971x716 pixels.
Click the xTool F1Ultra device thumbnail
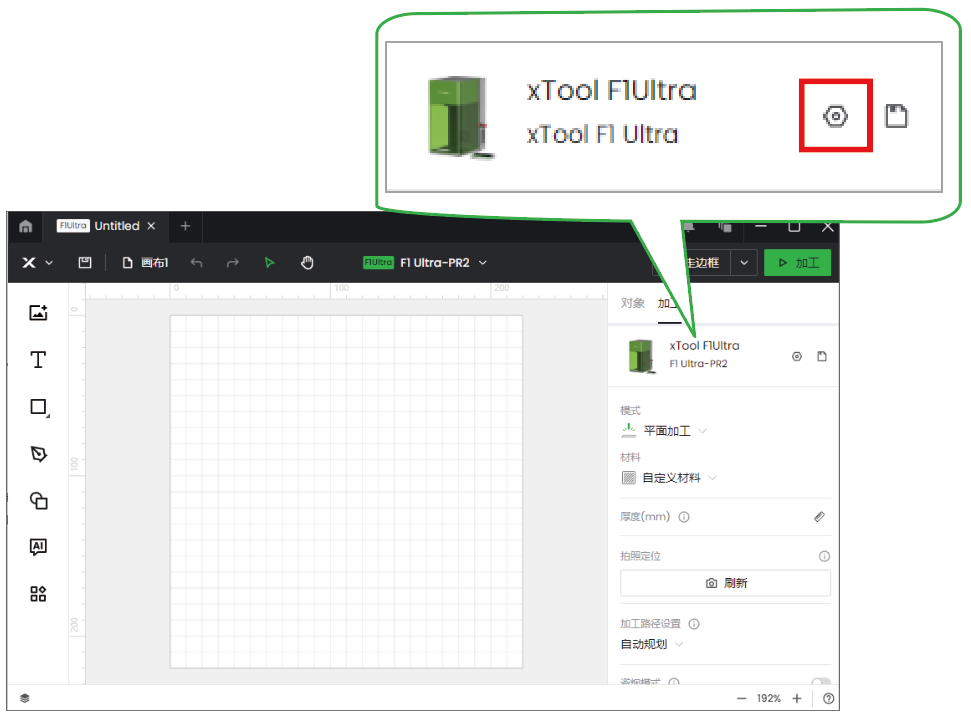coord(642,356)
